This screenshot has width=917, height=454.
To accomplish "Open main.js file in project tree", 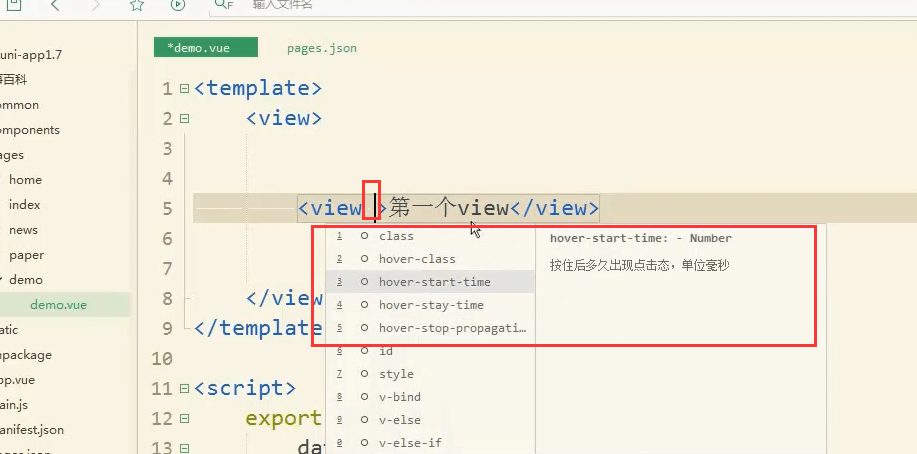I will point(14,405).
